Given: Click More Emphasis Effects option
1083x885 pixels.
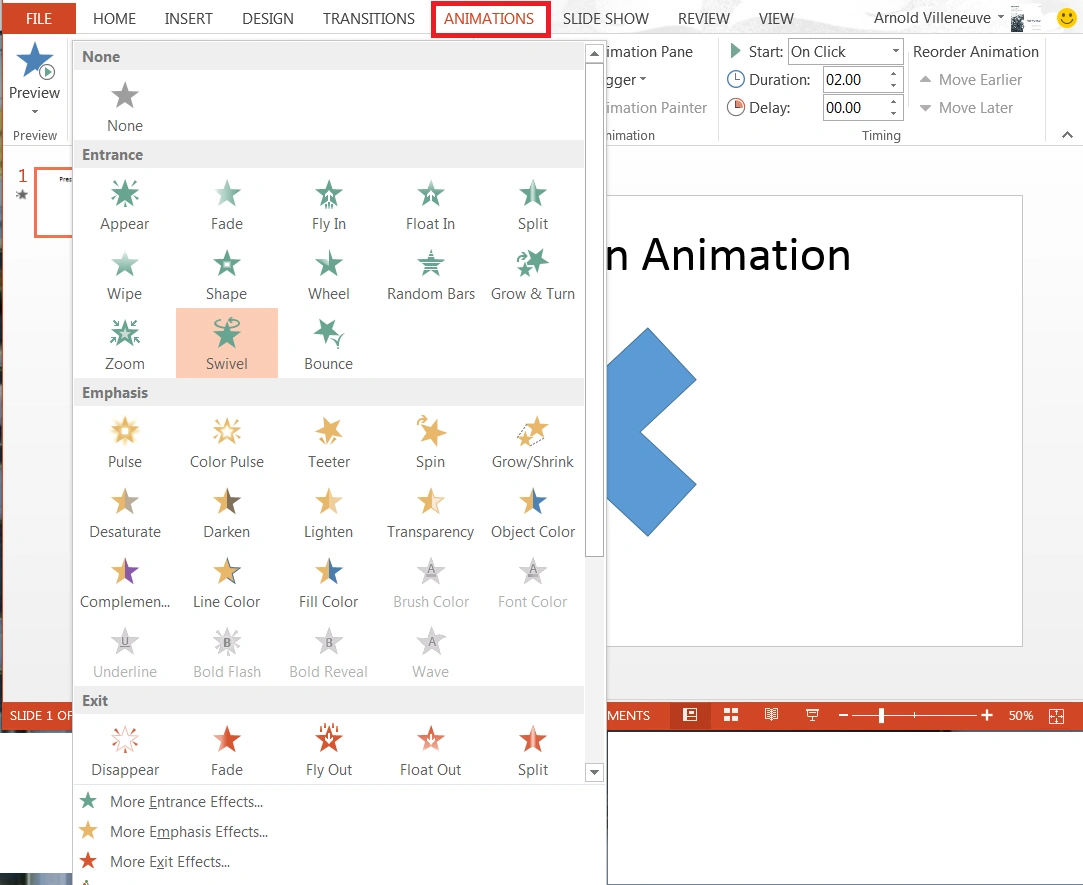Looking at the screenshot, I should click(x=188, y=831).
